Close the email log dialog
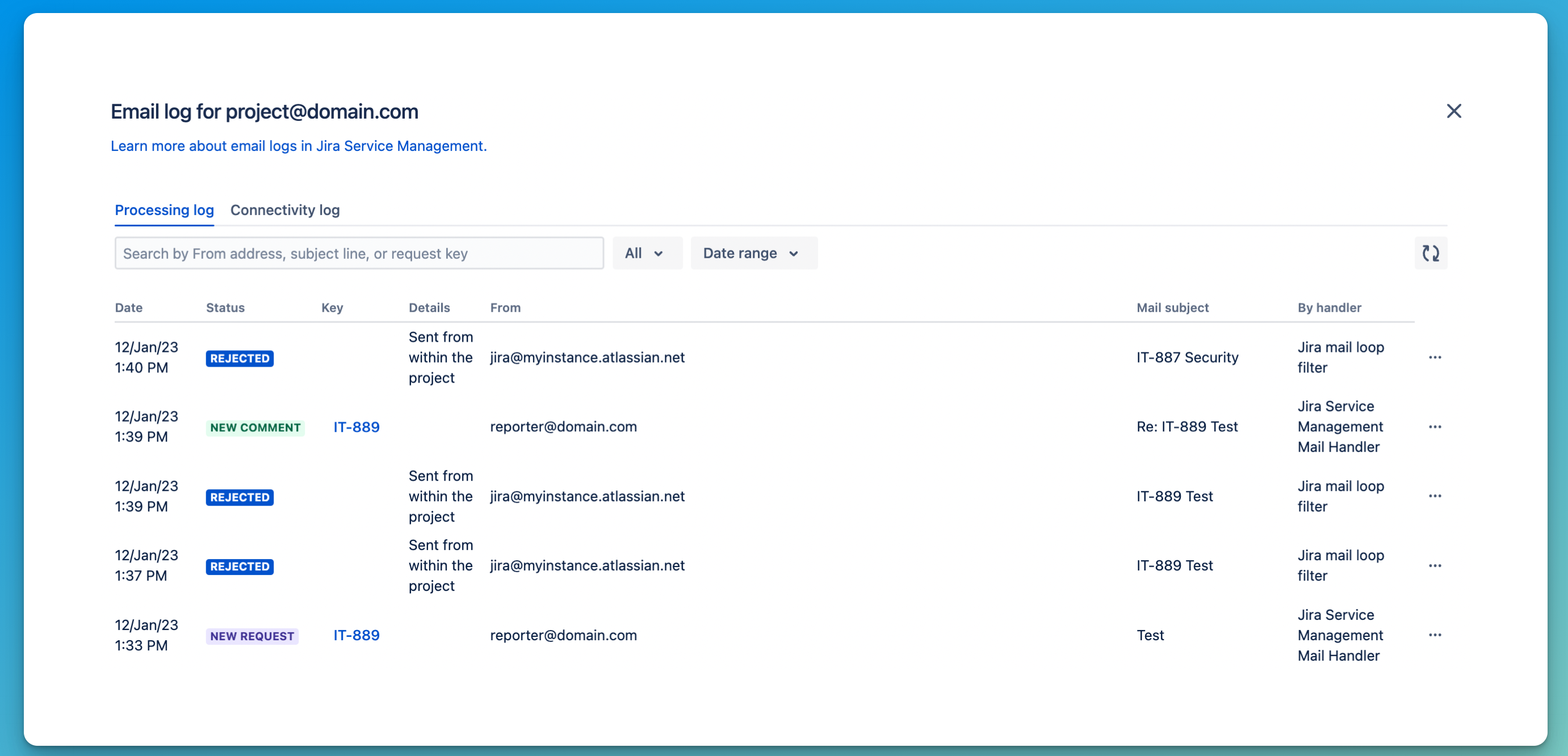The width and height of the screenshot is (1568, 756). (x=1454, y=111)
